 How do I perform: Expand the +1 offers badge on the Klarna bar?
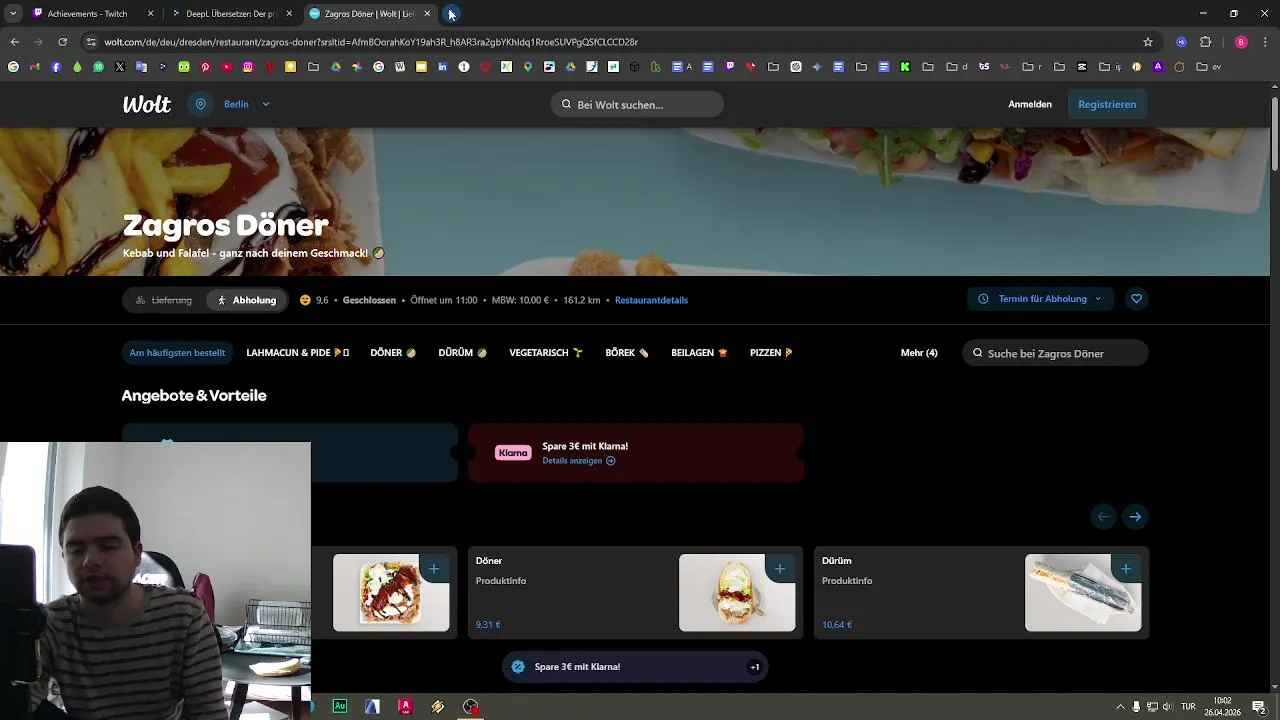(755, 667)
